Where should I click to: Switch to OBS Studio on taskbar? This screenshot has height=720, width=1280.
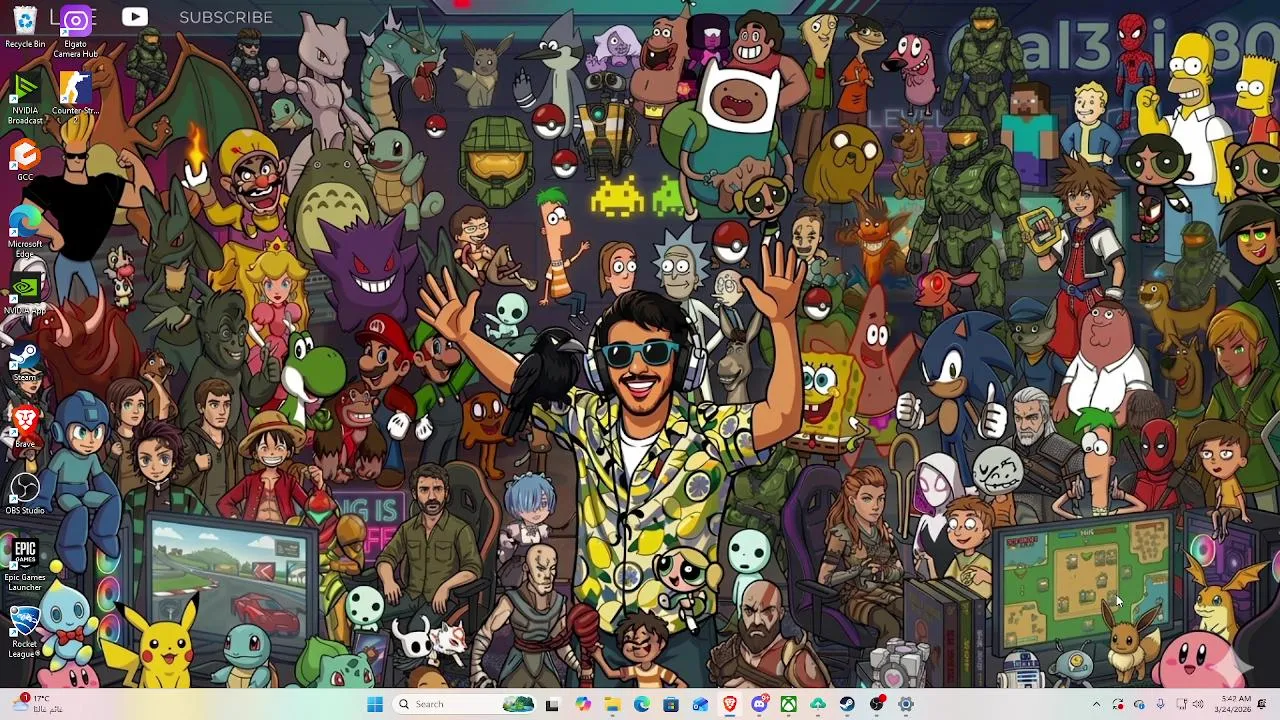(877, 704)
